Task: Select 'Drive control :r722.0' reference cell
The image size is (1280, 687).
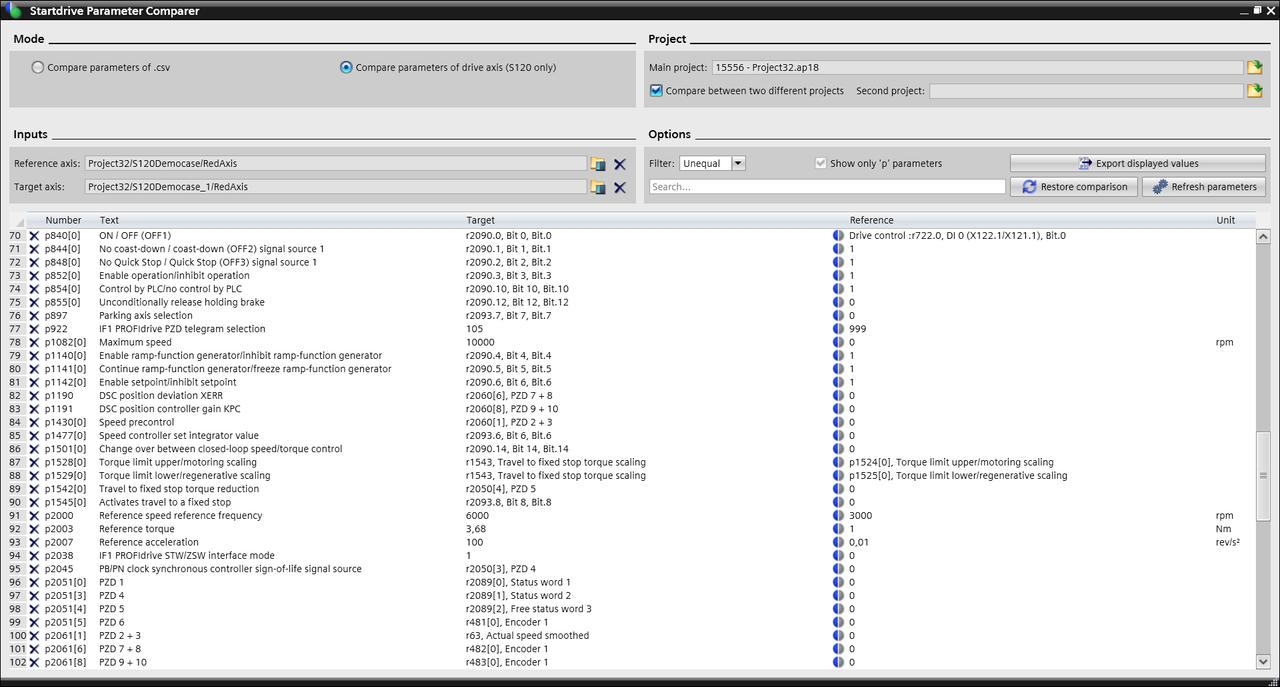Action: coord(957,236)
